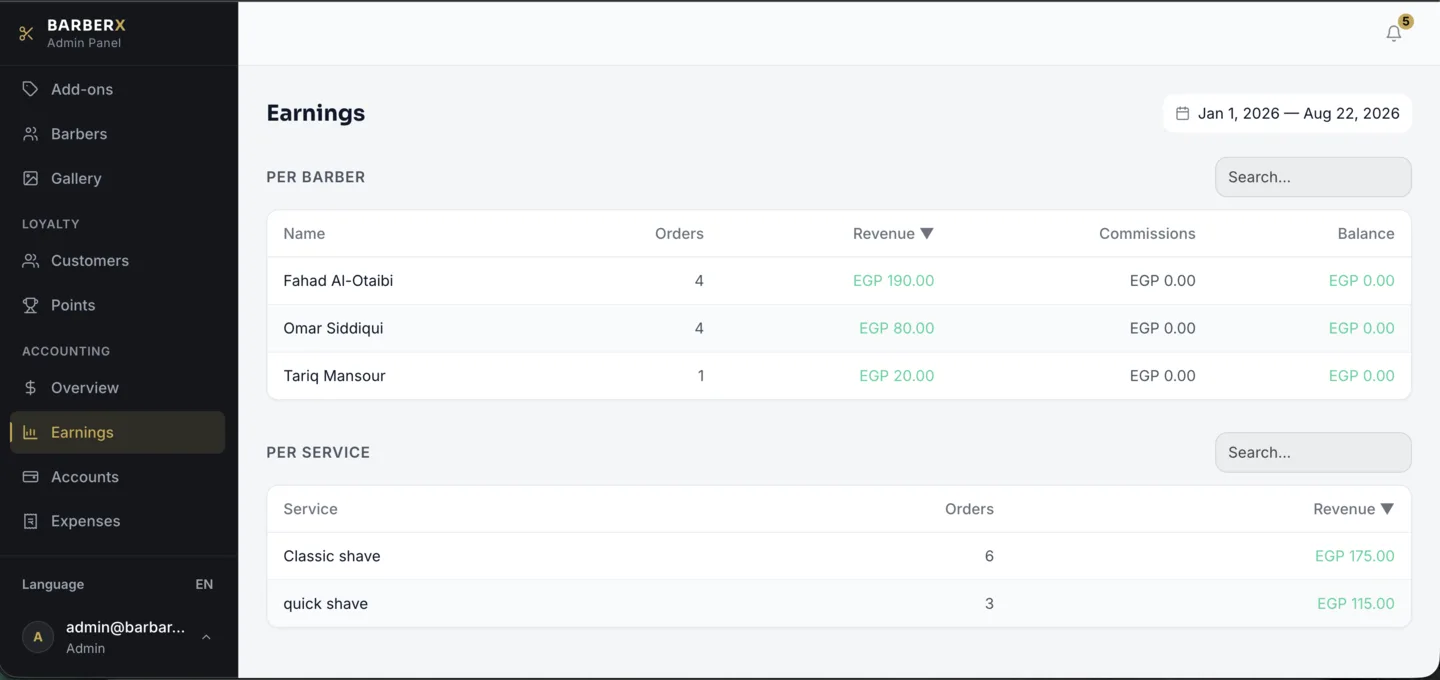Viewport: 1440px width, 680px height.
Task: Navigate to Customers
Action: click(x=118, y=261)
